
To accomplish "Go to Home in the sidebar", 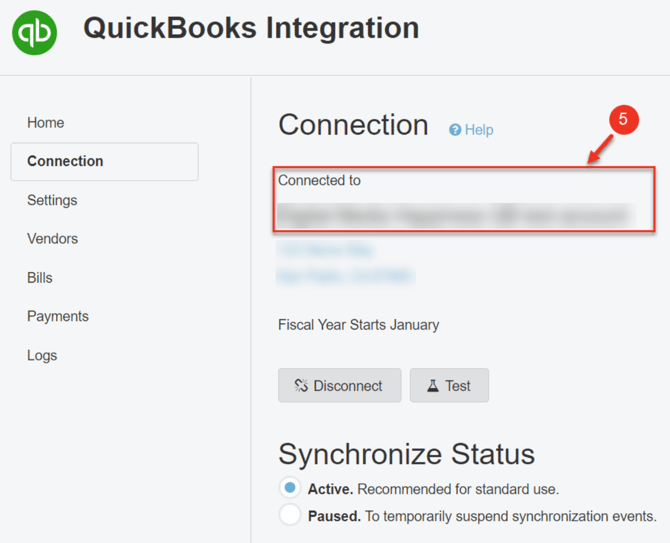I will 46,123.
